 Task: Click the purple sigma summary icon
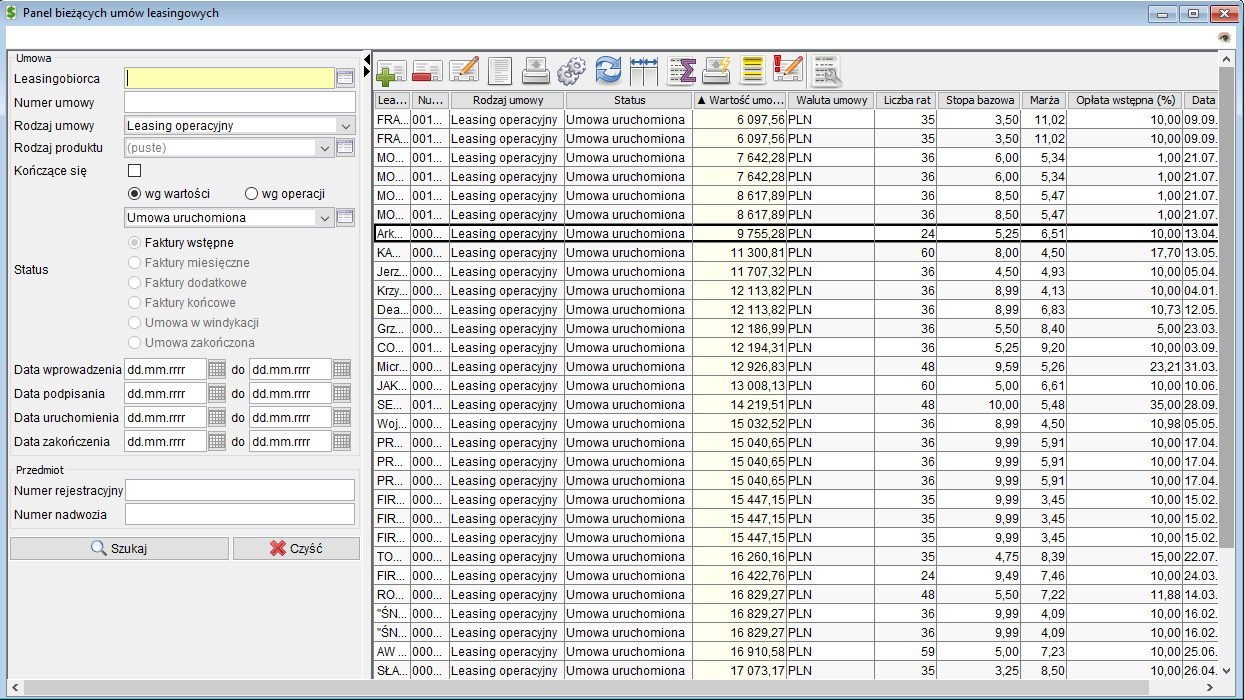[681, 71]
